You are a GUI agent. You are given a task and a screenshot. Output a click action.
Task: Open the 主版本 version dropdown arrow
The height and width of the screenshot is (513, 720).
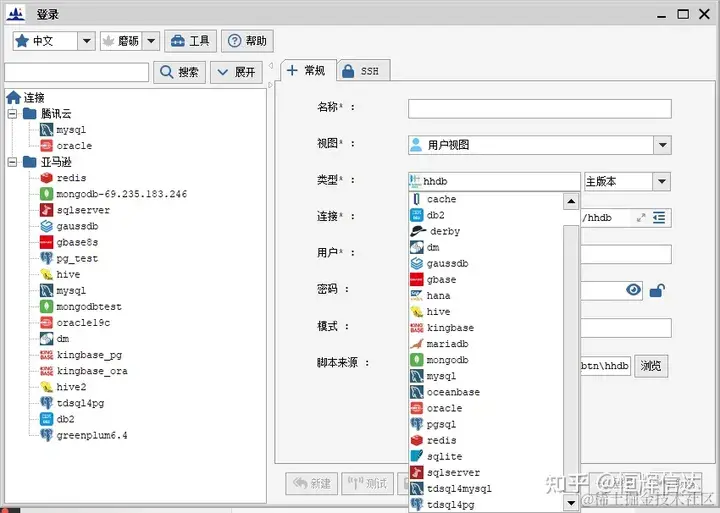[662, 181]
